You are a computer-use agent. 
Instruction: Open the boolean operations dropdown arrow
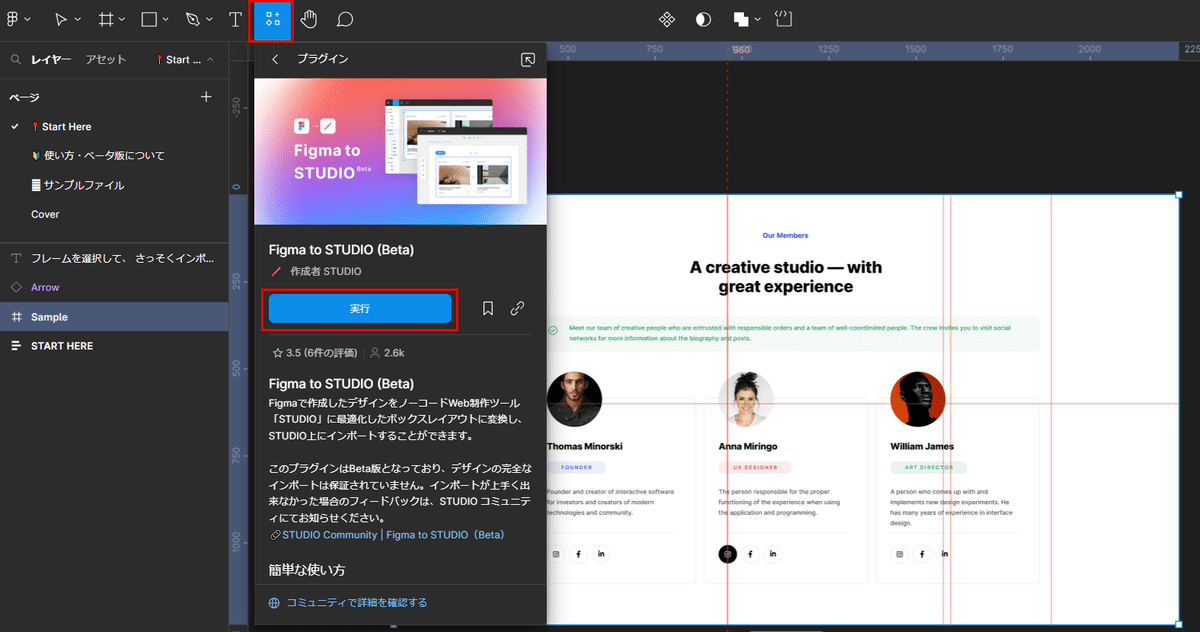[x=758, y=20]
